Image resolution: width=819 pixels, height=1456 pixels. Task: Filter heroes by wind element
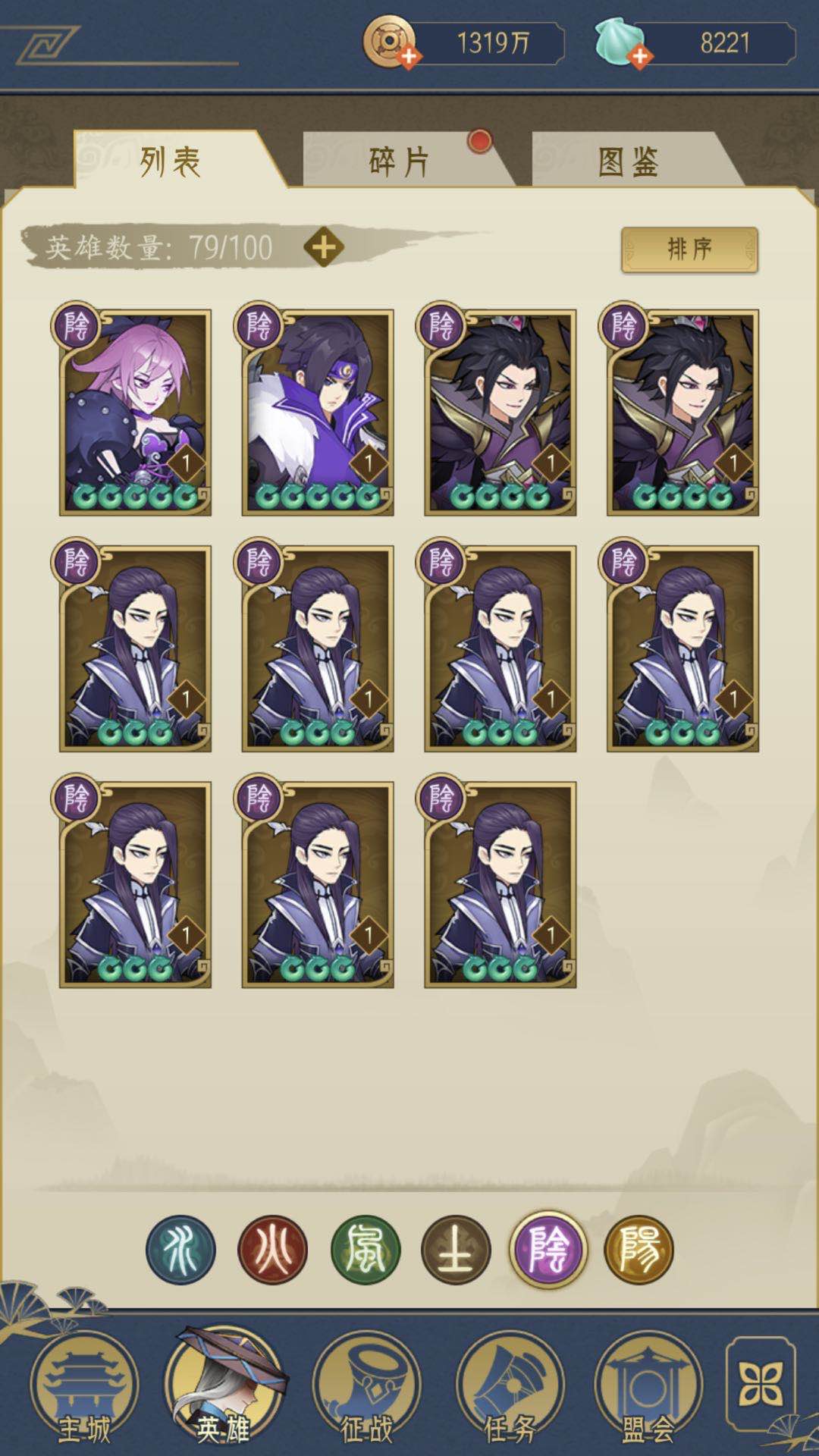pos(365,1250)
